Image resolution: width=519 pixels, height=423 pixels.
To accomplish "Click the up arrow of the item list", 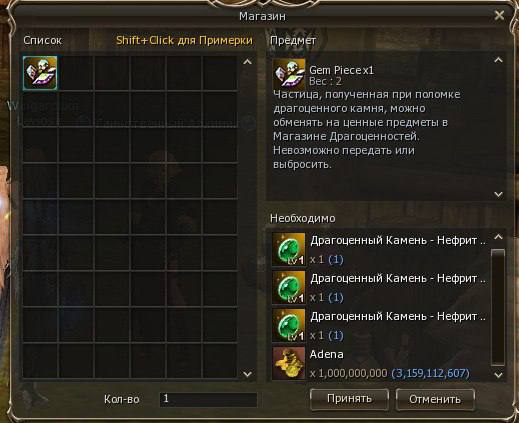I will tap(247, 62).
